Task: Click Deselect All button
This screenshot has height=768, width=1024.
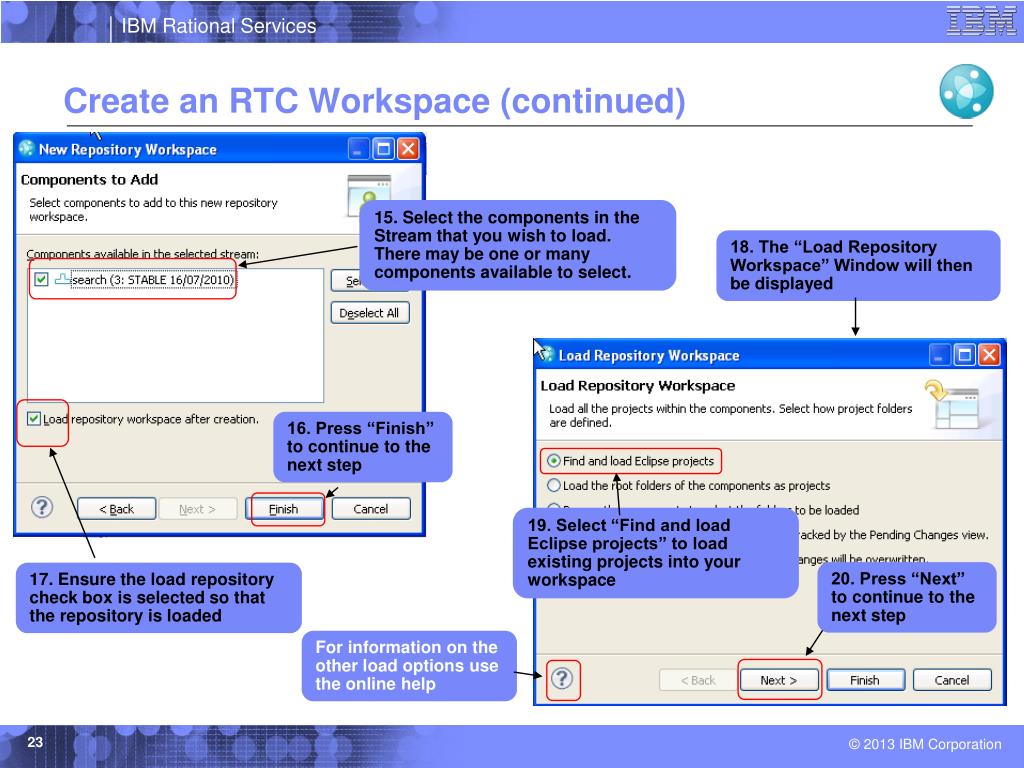Action: [x=370, y=313]
